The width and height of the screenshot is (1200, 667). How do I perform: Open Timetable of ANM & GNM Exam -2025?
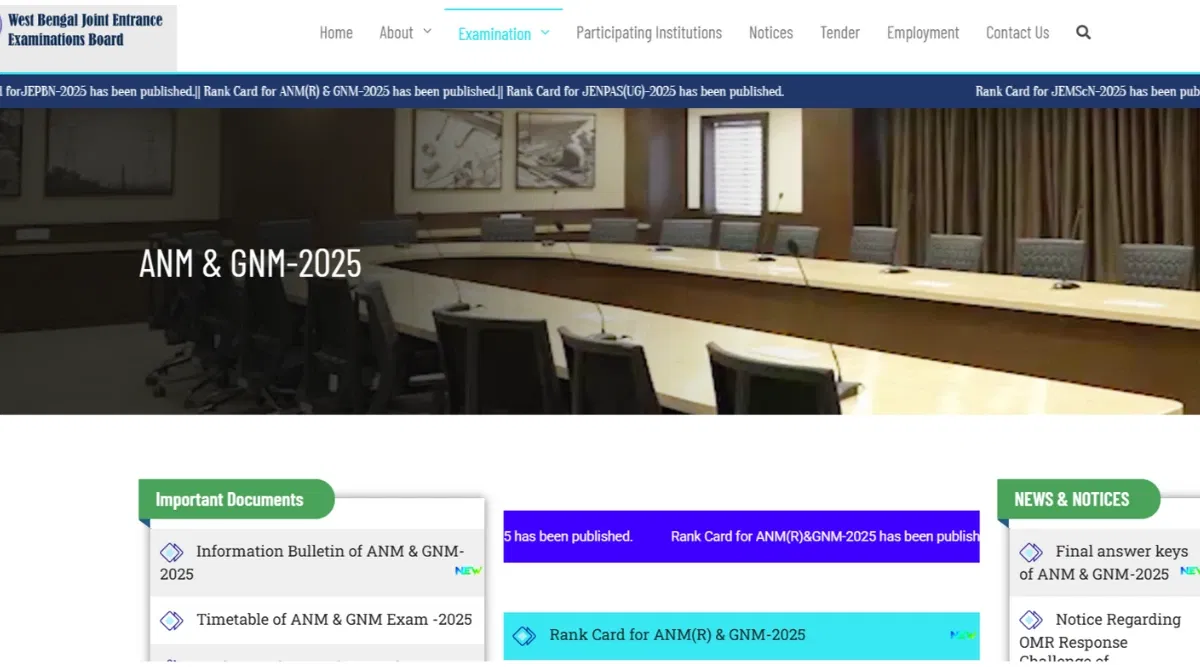pyautogui.click(x=334, y=620)
